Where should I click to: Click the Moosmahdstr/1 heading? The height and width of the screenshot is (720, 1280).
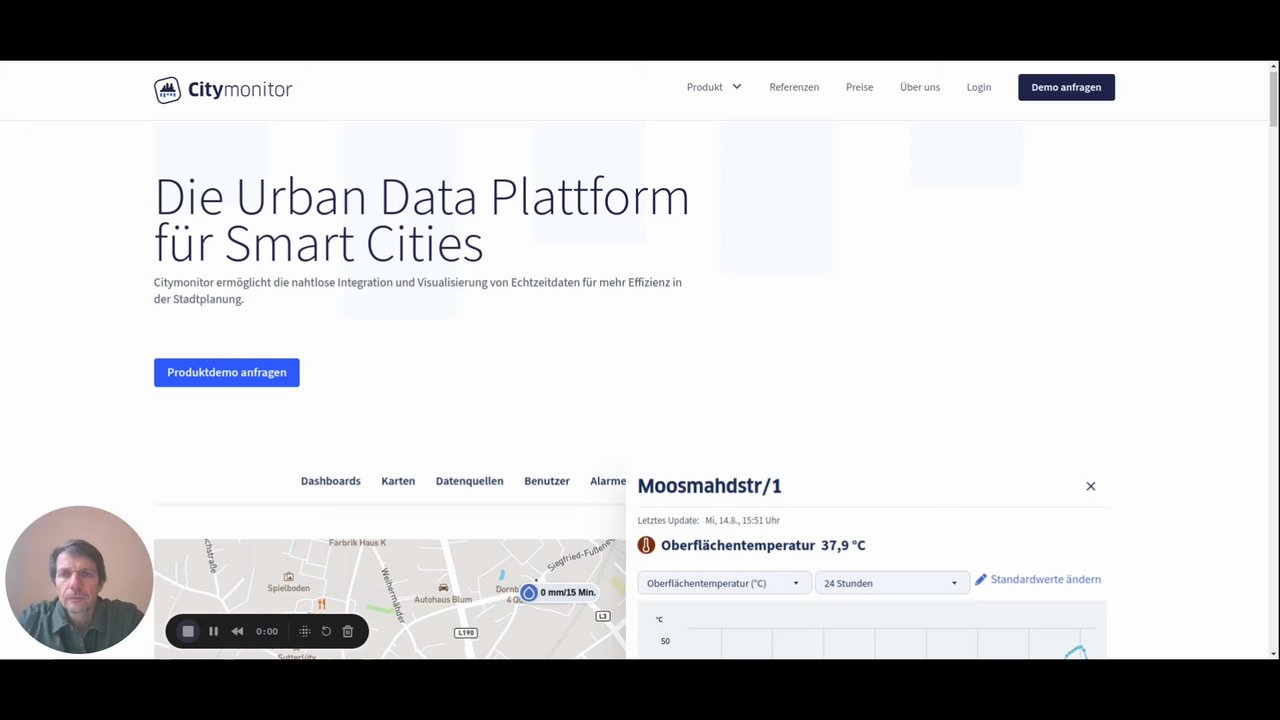(x=709, y=486)
